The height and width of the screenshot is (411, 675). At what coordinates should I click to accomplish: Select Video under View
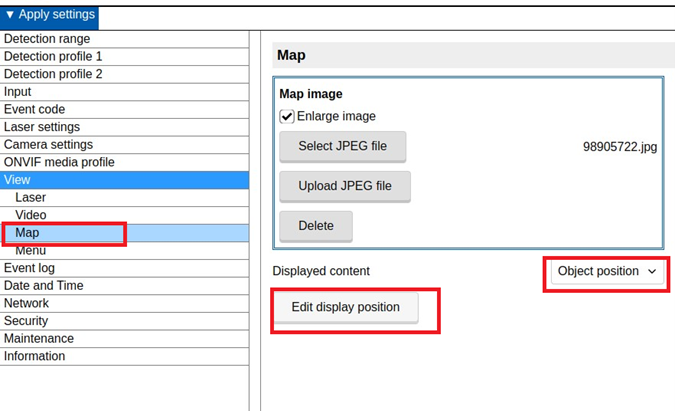tap(31, 215)
